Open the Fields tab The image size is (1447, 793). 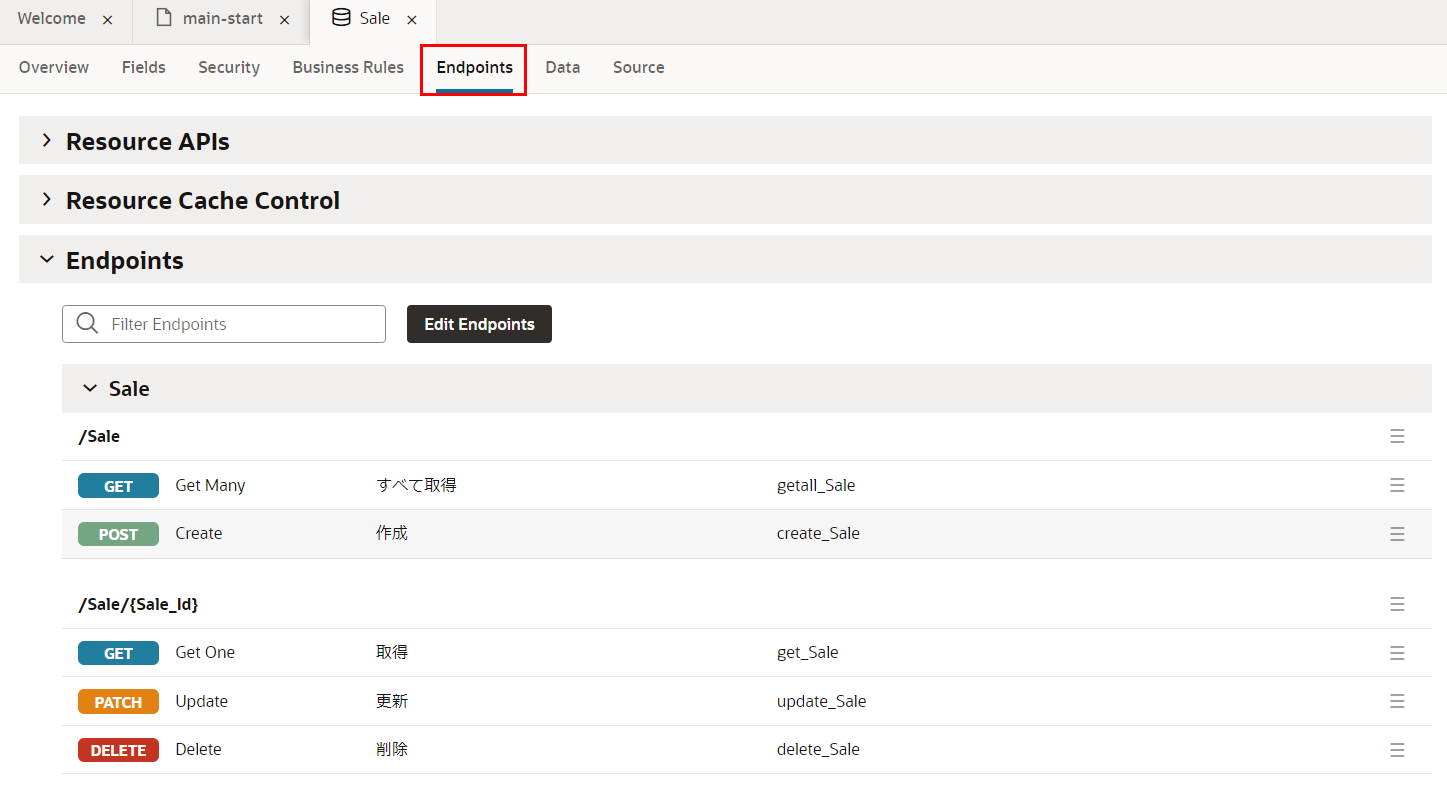click(144, 68)
